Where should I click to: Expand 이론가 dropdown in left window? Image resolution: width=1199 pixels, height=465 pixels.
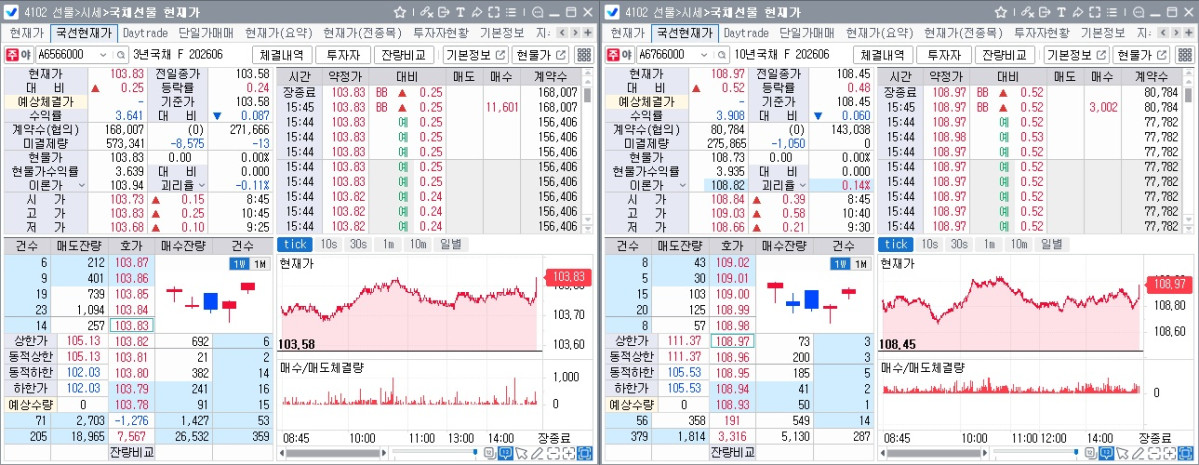pyautogui.click(x=82, y=185)
